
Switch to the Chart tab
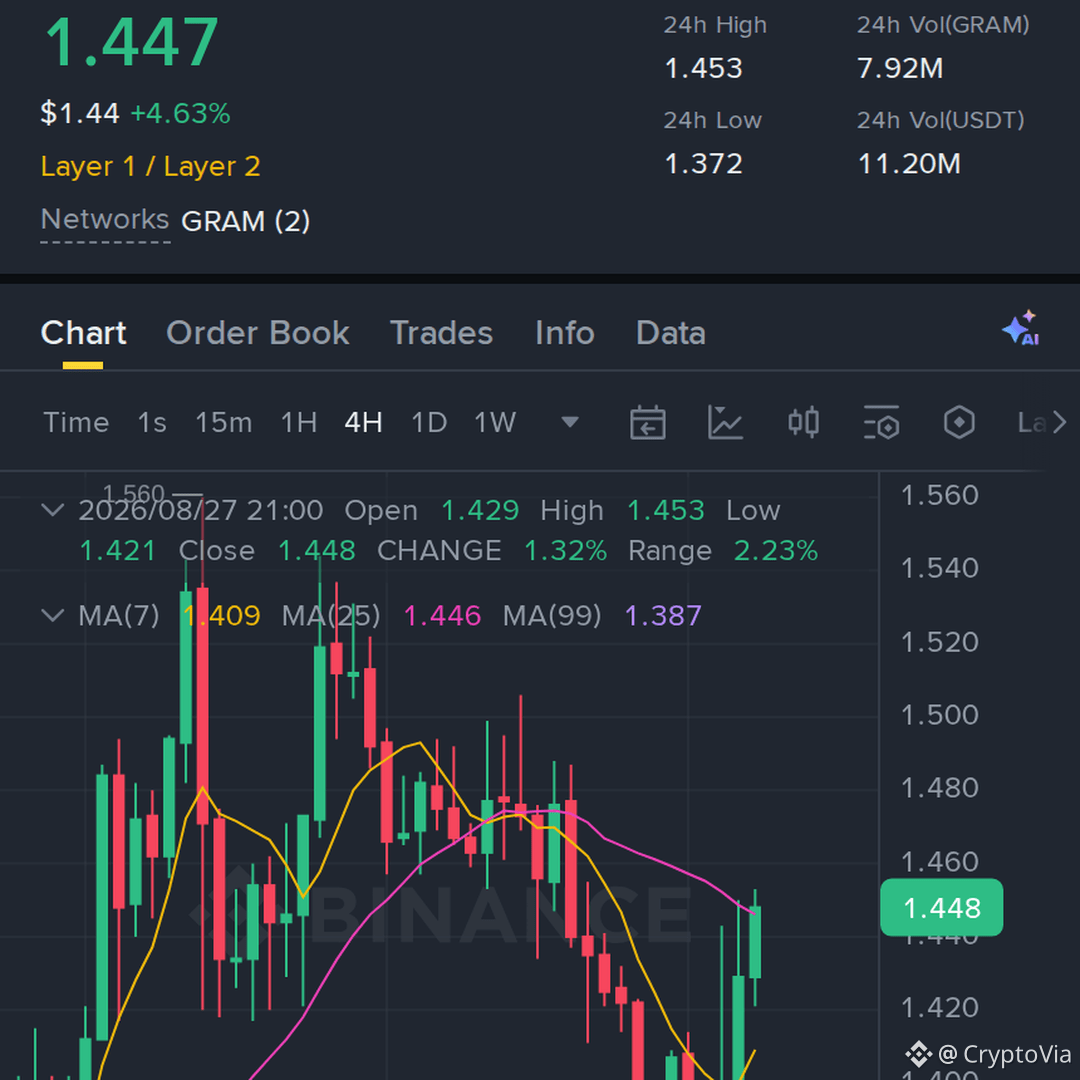83,333
